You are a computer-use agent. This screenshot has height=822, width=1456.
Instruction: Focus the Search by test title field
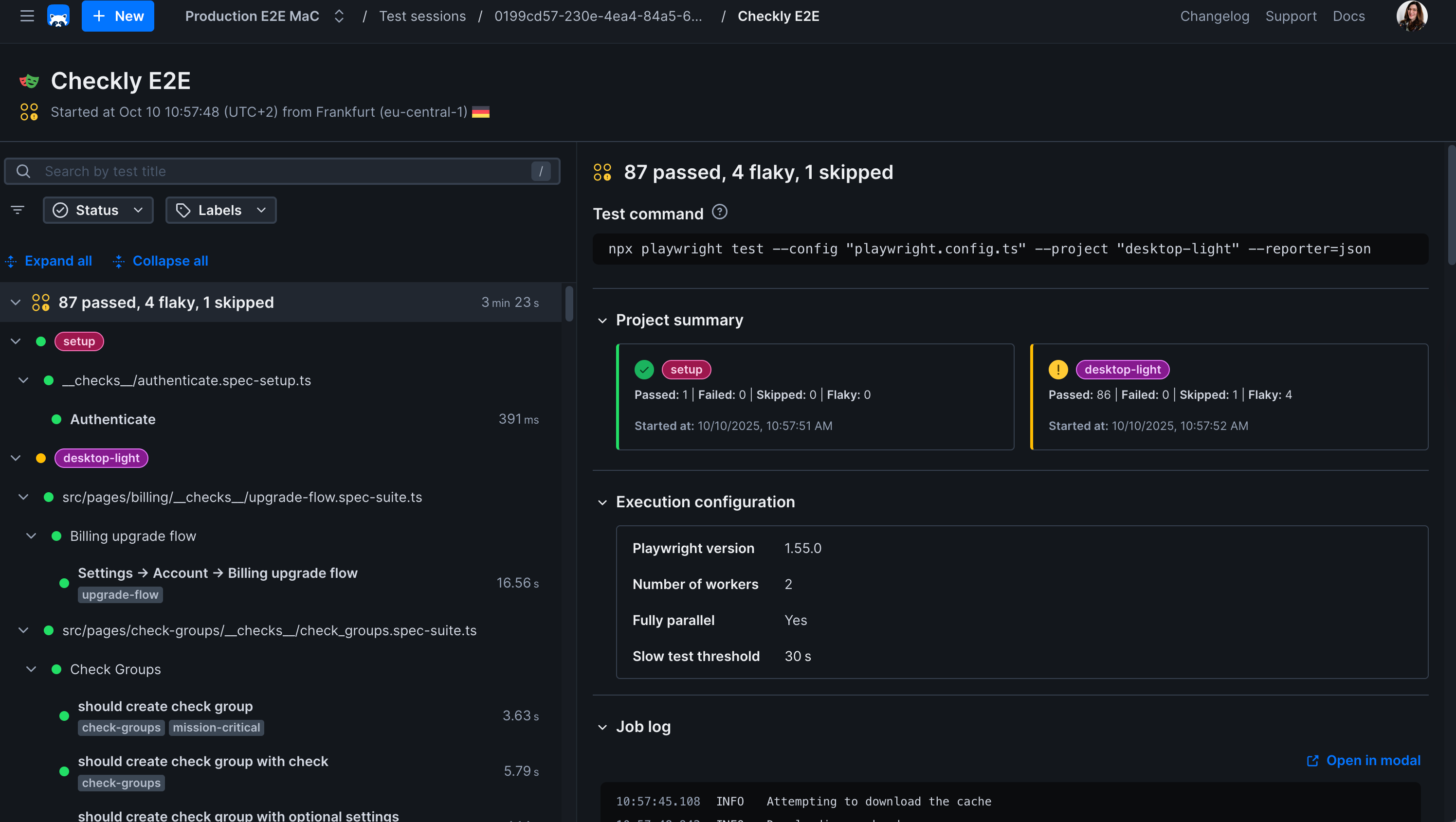282,171
